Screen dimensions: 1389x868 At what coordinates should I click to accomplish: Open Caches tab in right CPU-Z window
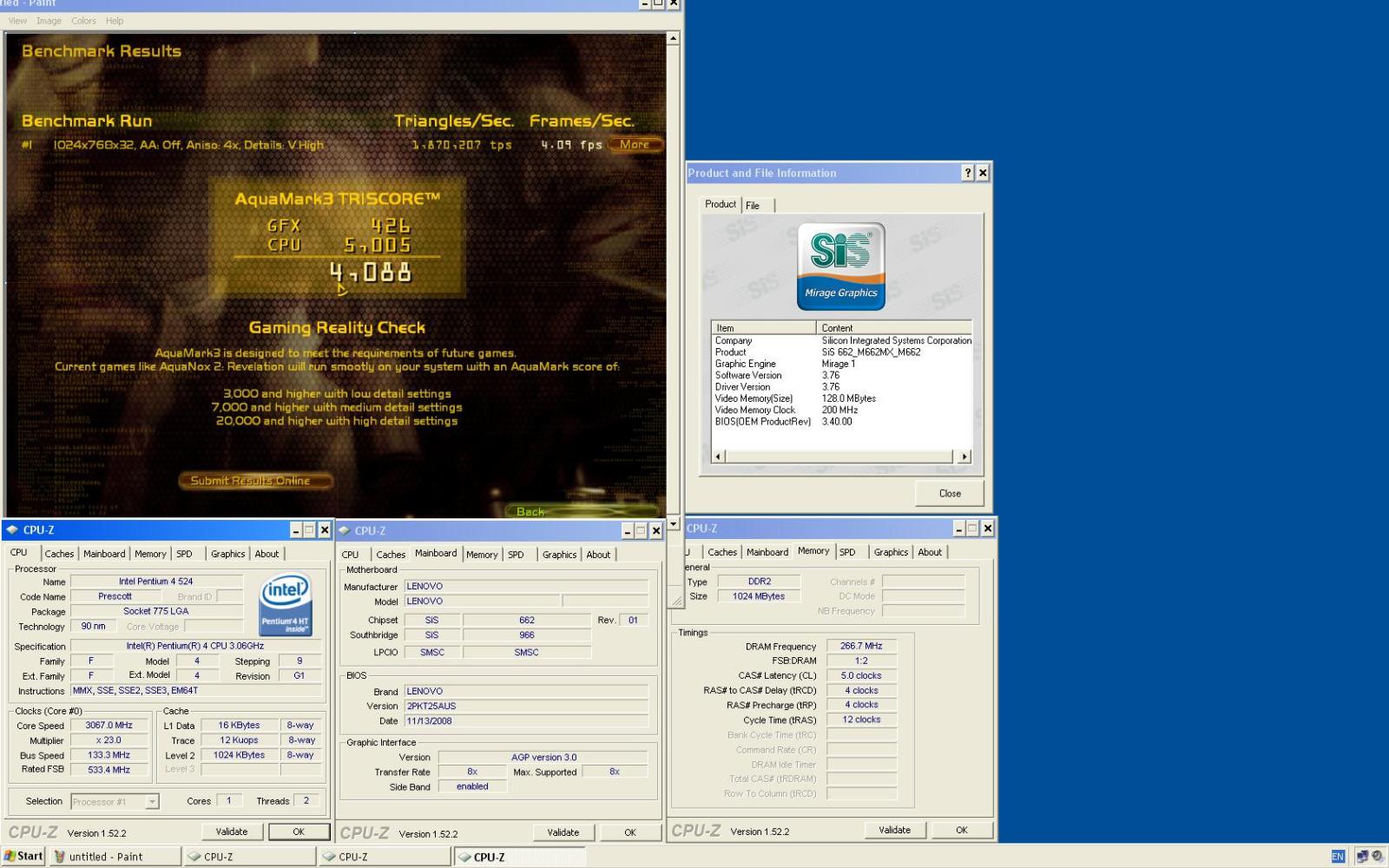[722, 552]
